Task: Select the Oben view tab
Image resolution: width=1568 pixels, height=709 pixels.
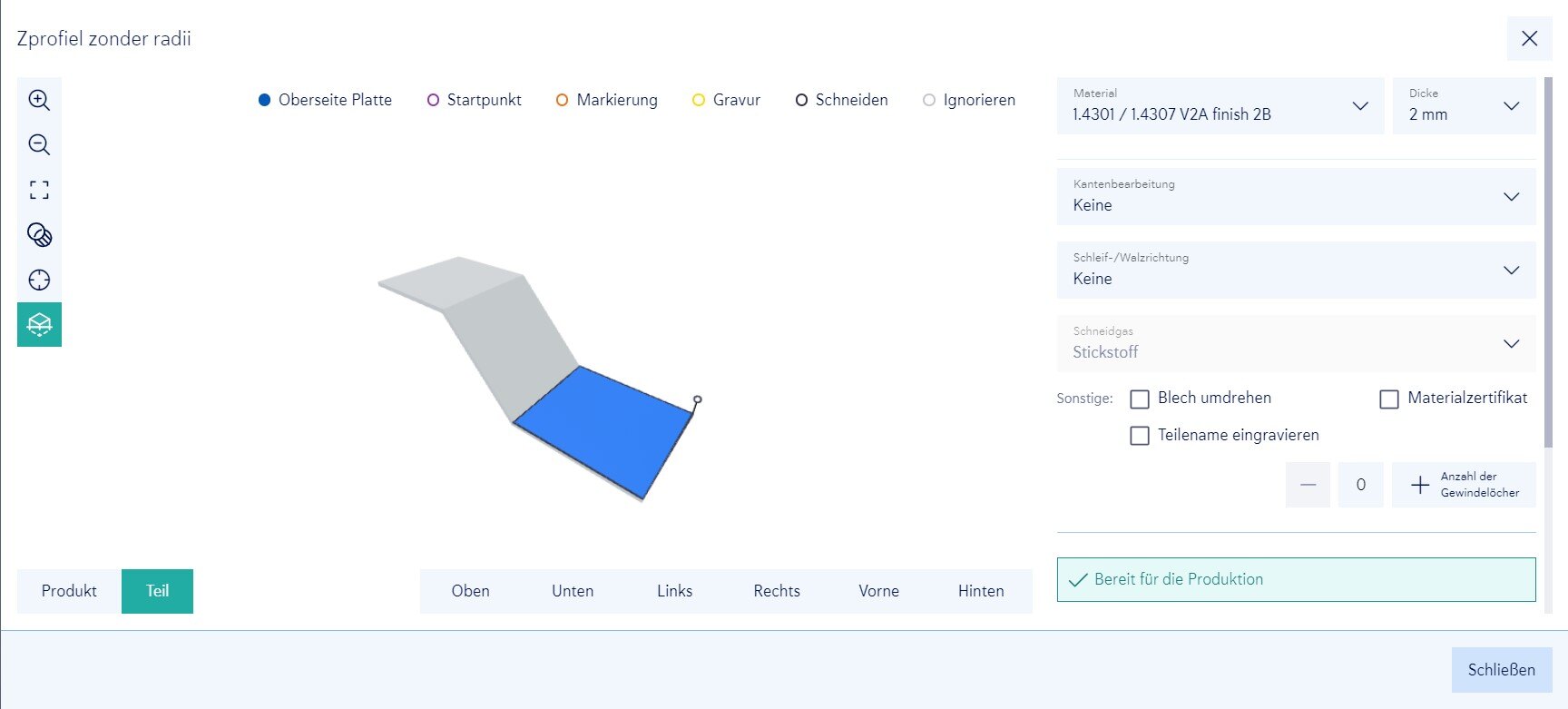Action: coord(470,591)
